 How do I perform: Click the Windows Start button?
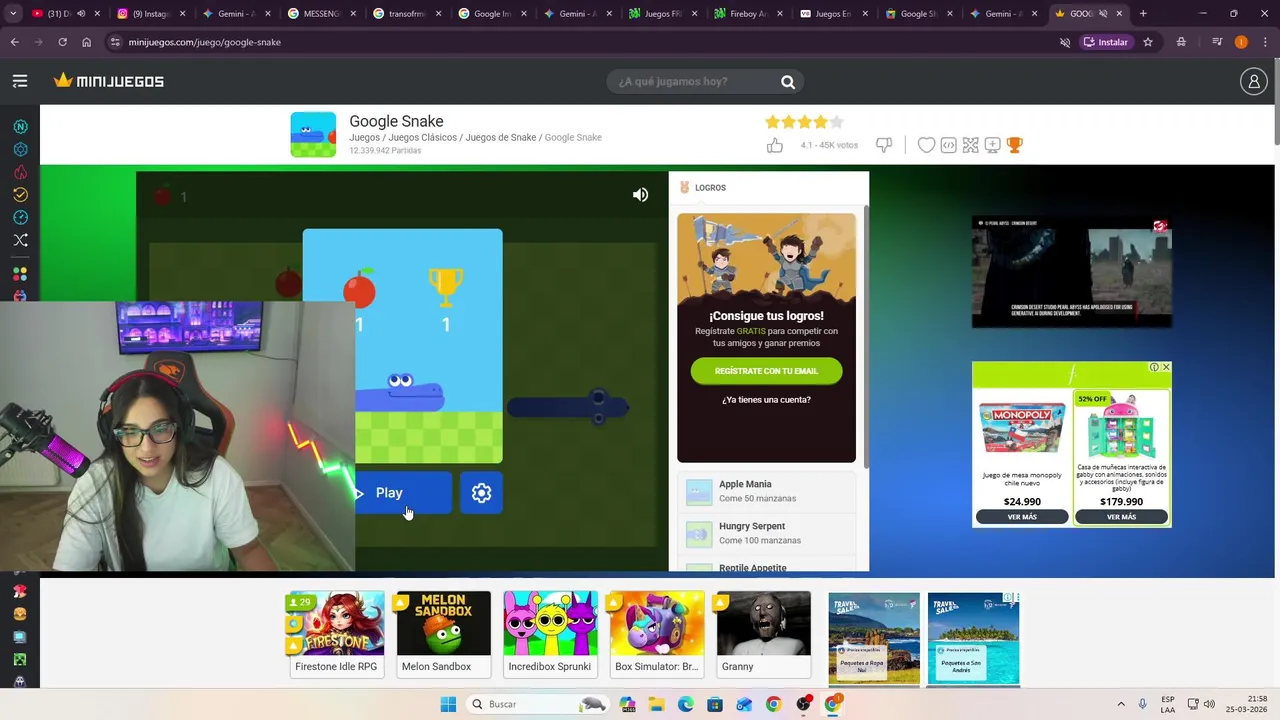448,704
